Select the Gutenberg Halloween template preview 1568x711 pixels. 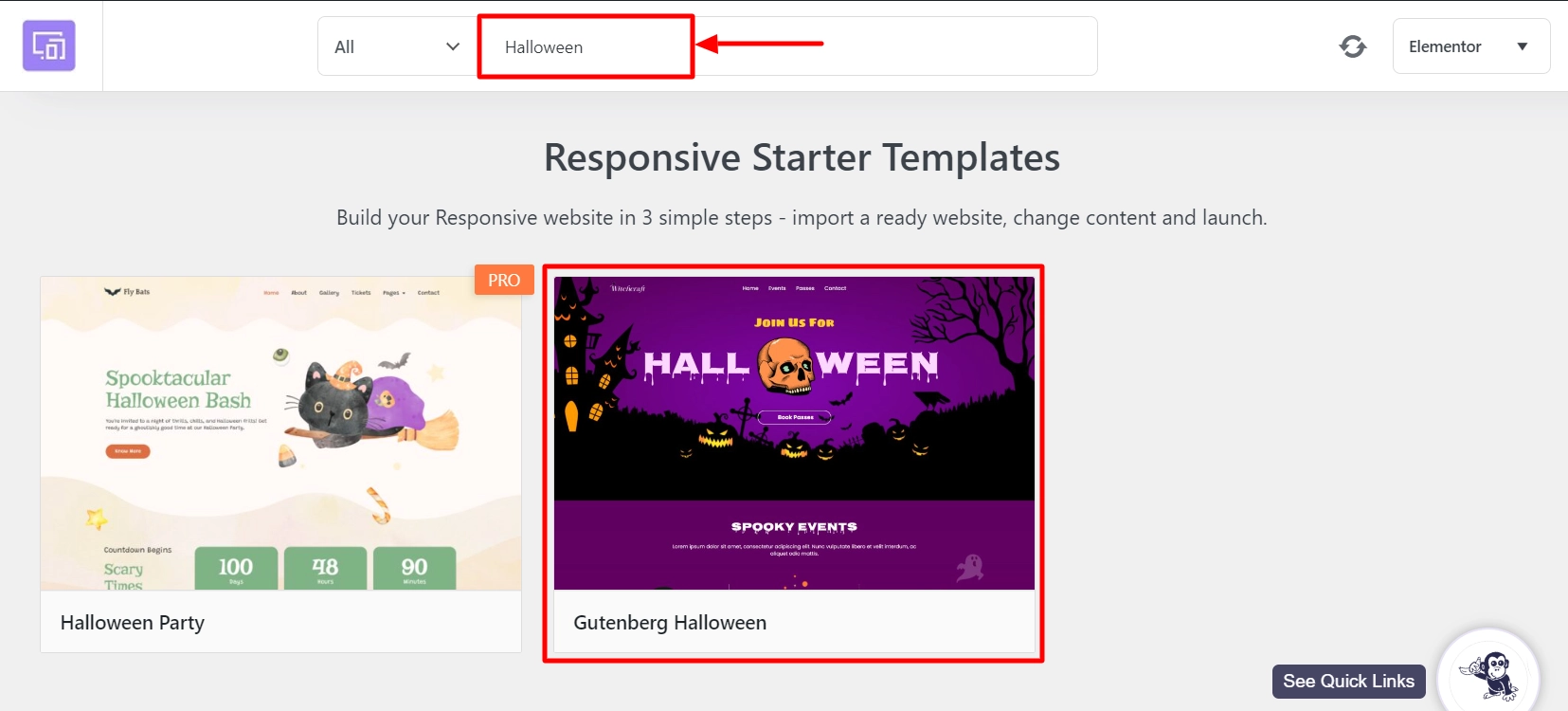794,433
